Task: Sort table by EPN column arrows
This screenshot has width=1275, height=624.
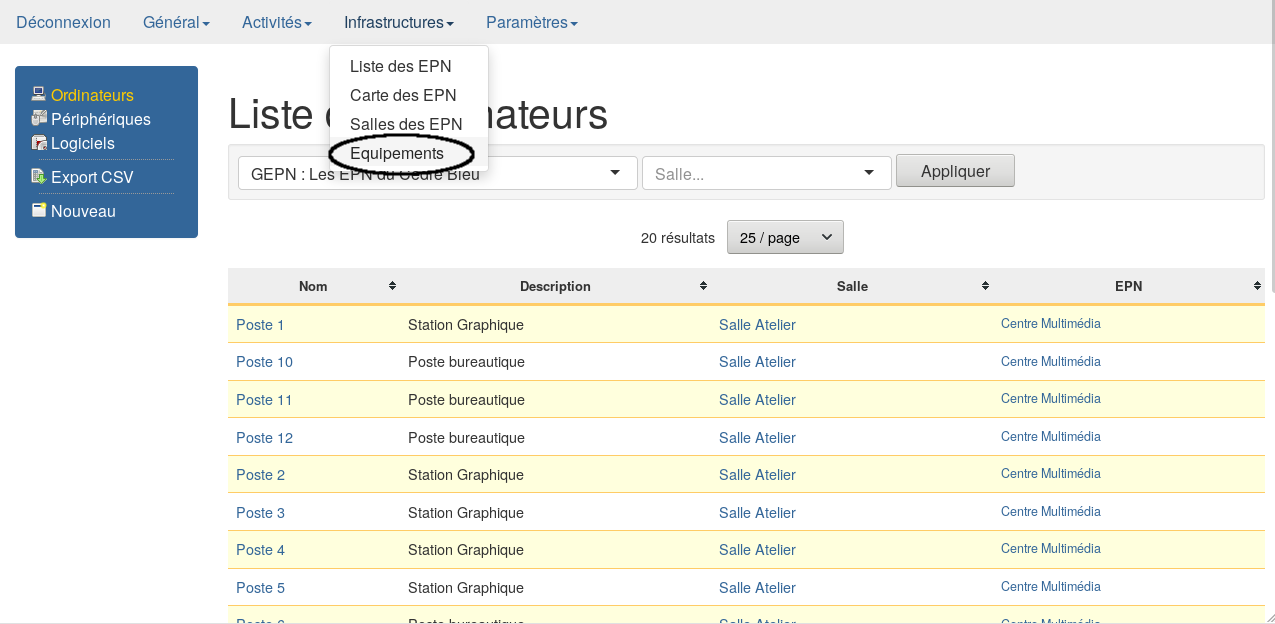Action: click(x=1257, y=286)
